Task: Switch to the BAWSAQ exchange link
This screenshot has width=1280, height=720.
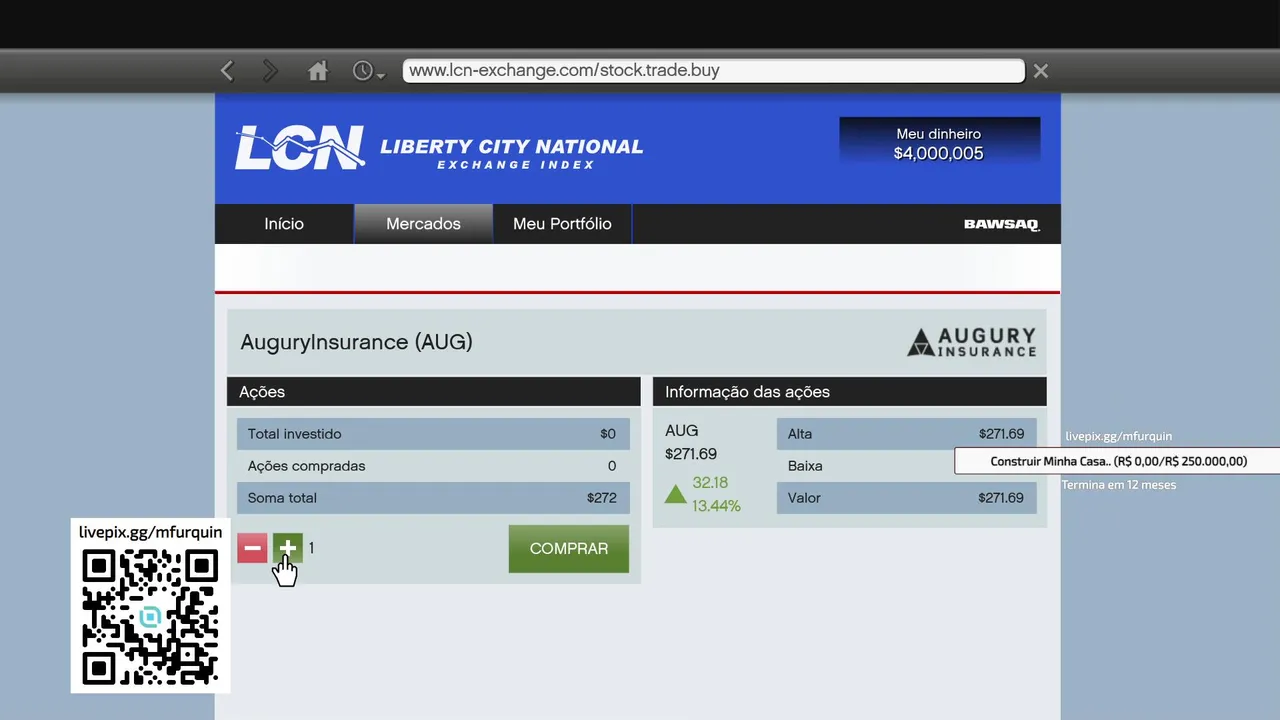Action: 1002,225
